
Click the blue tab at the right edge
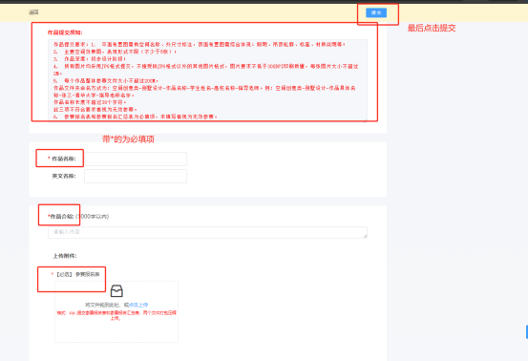pyautogui.click(x=527, y=332)
